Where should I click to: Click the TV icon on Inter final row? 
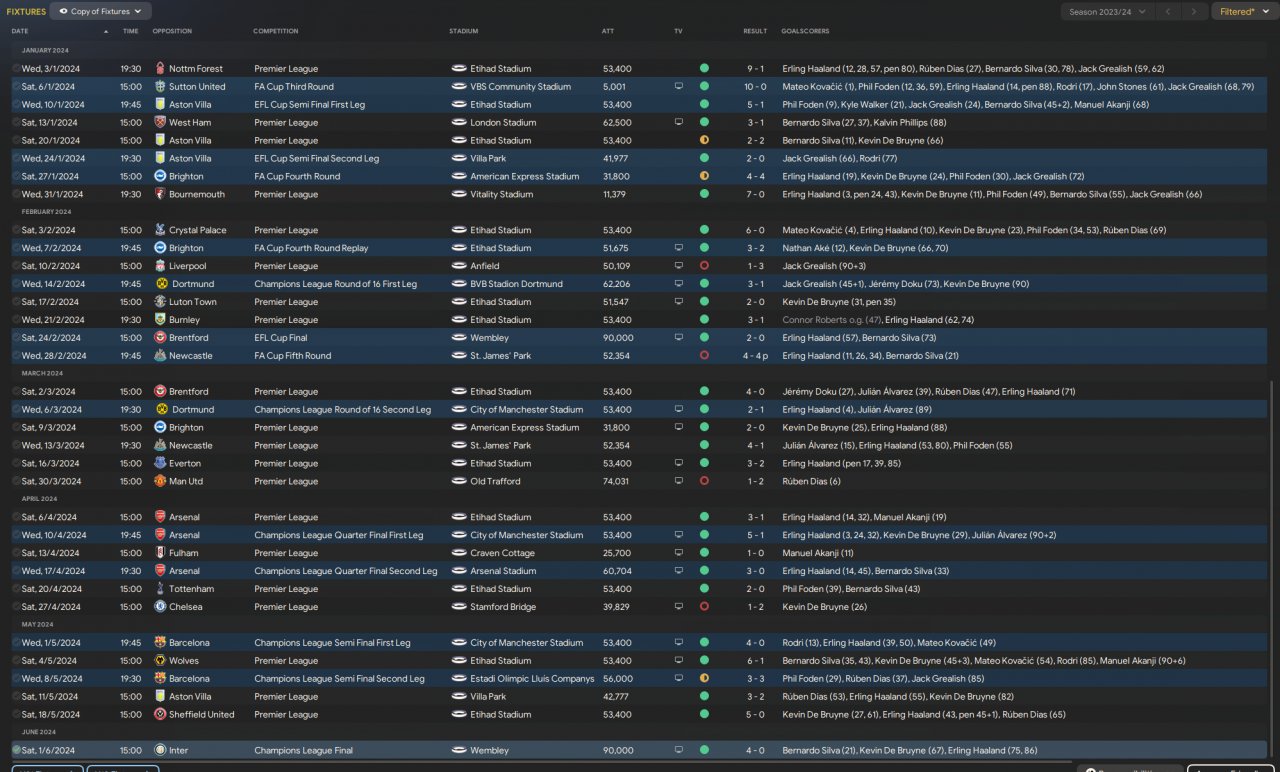click(x=679, y=751)
